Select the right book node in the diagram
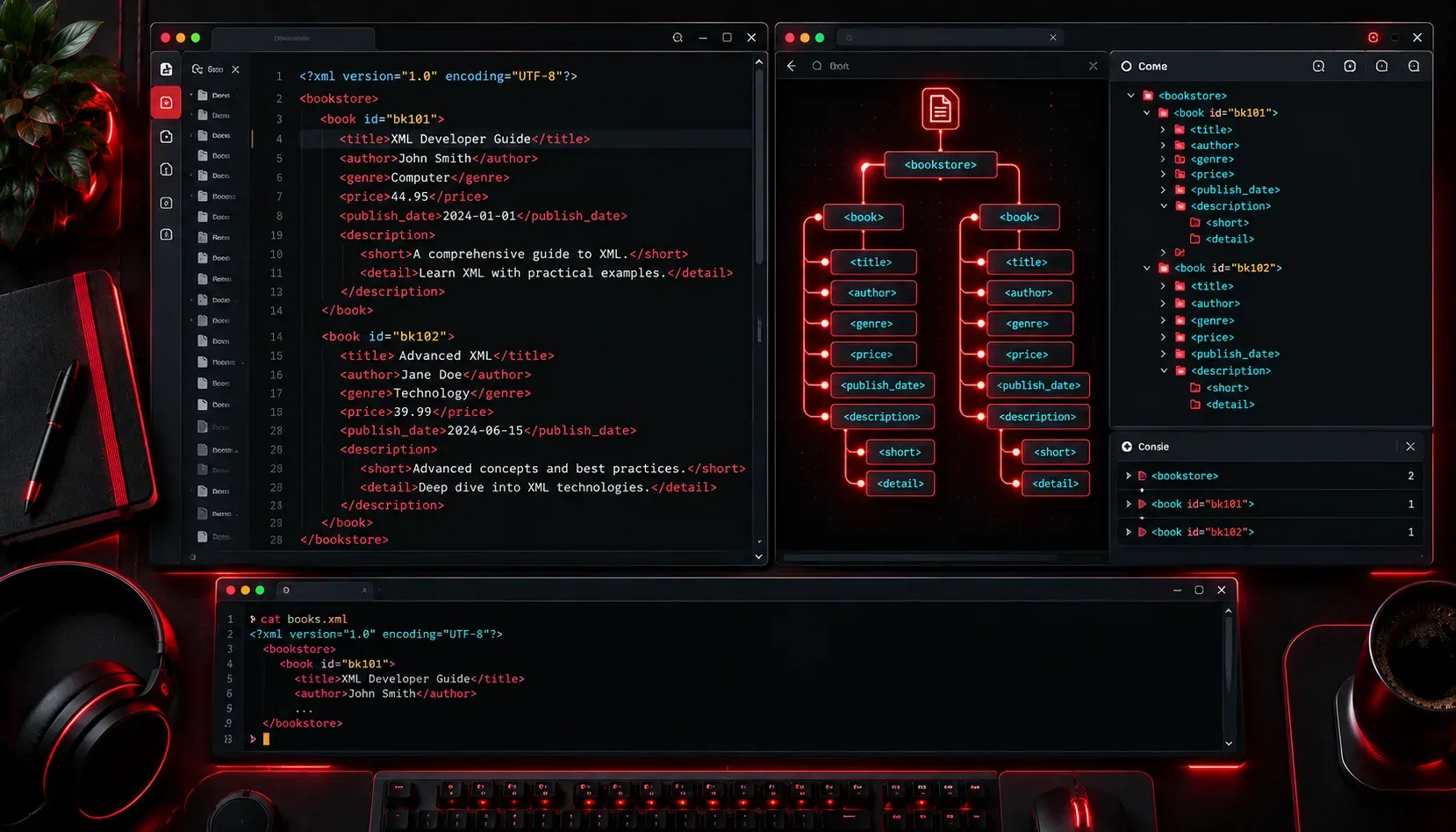Image resolution: width=1456 pixels, height=832 pixels. coord(1019,218)
